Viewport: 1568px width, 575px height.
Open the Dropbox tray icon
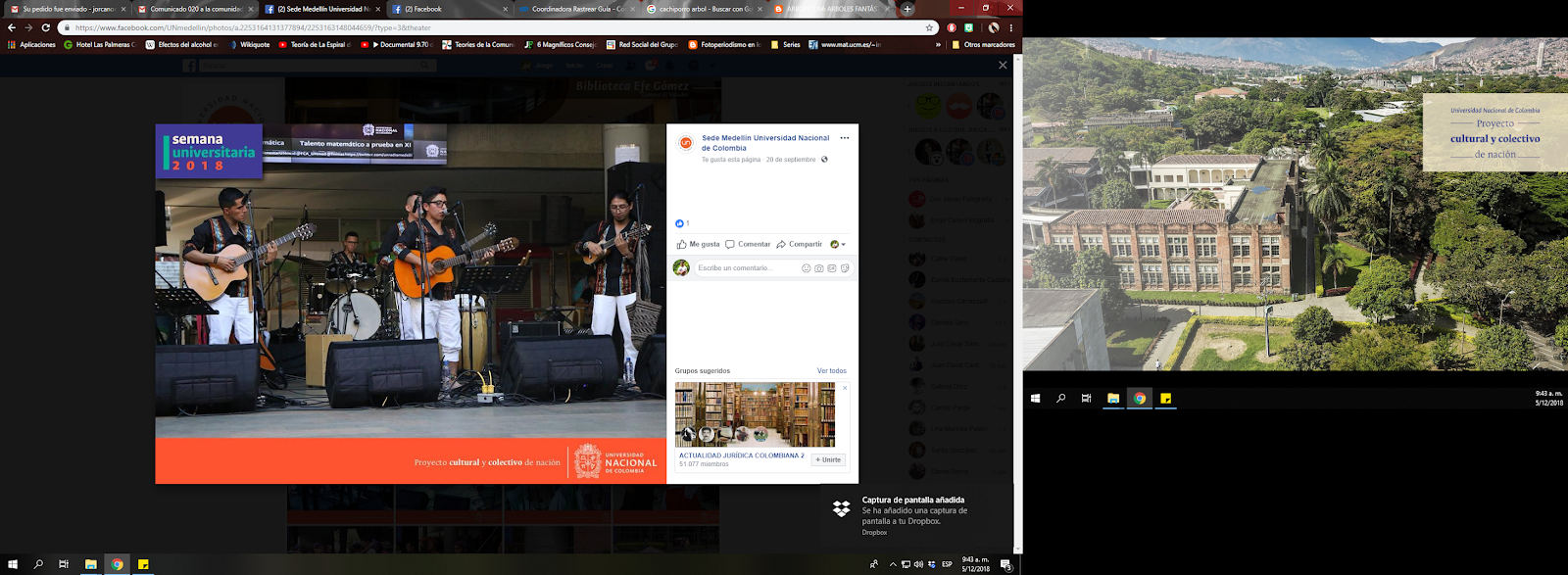tap(931, 564)
